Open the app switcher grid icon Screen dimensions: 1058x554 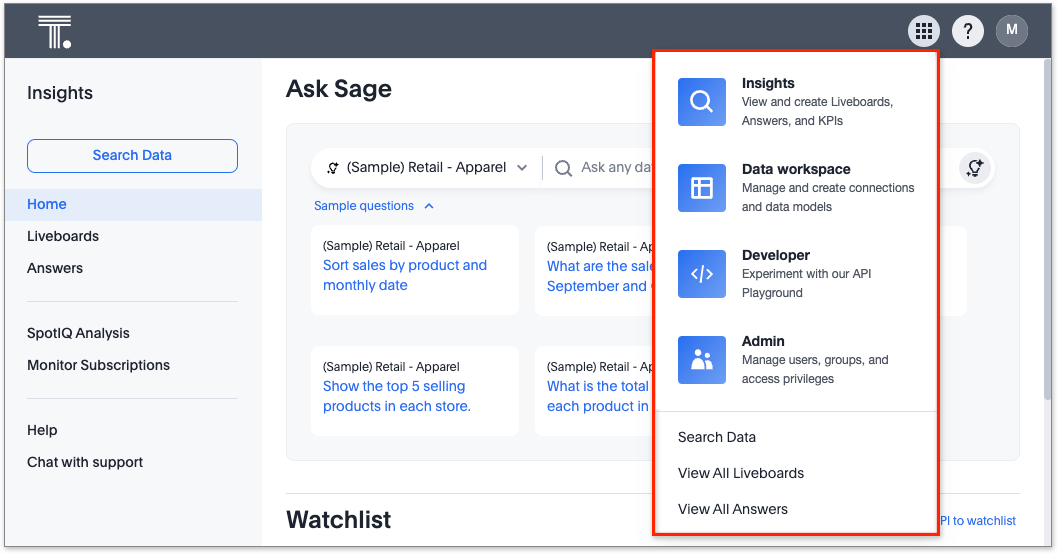[924, 31]
